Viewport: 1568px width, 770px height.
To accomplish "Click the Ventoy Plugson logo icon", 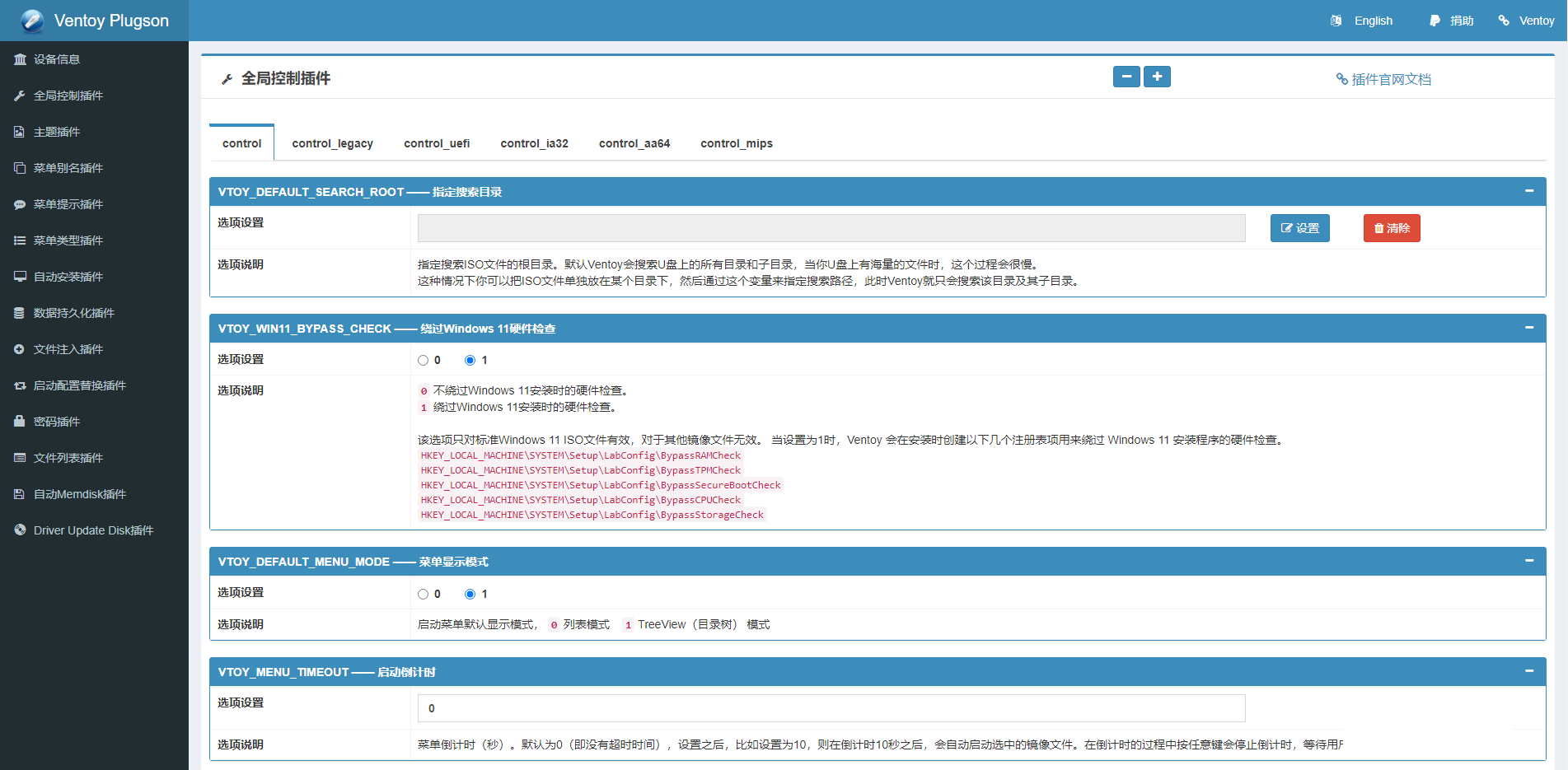I will 32,21.
